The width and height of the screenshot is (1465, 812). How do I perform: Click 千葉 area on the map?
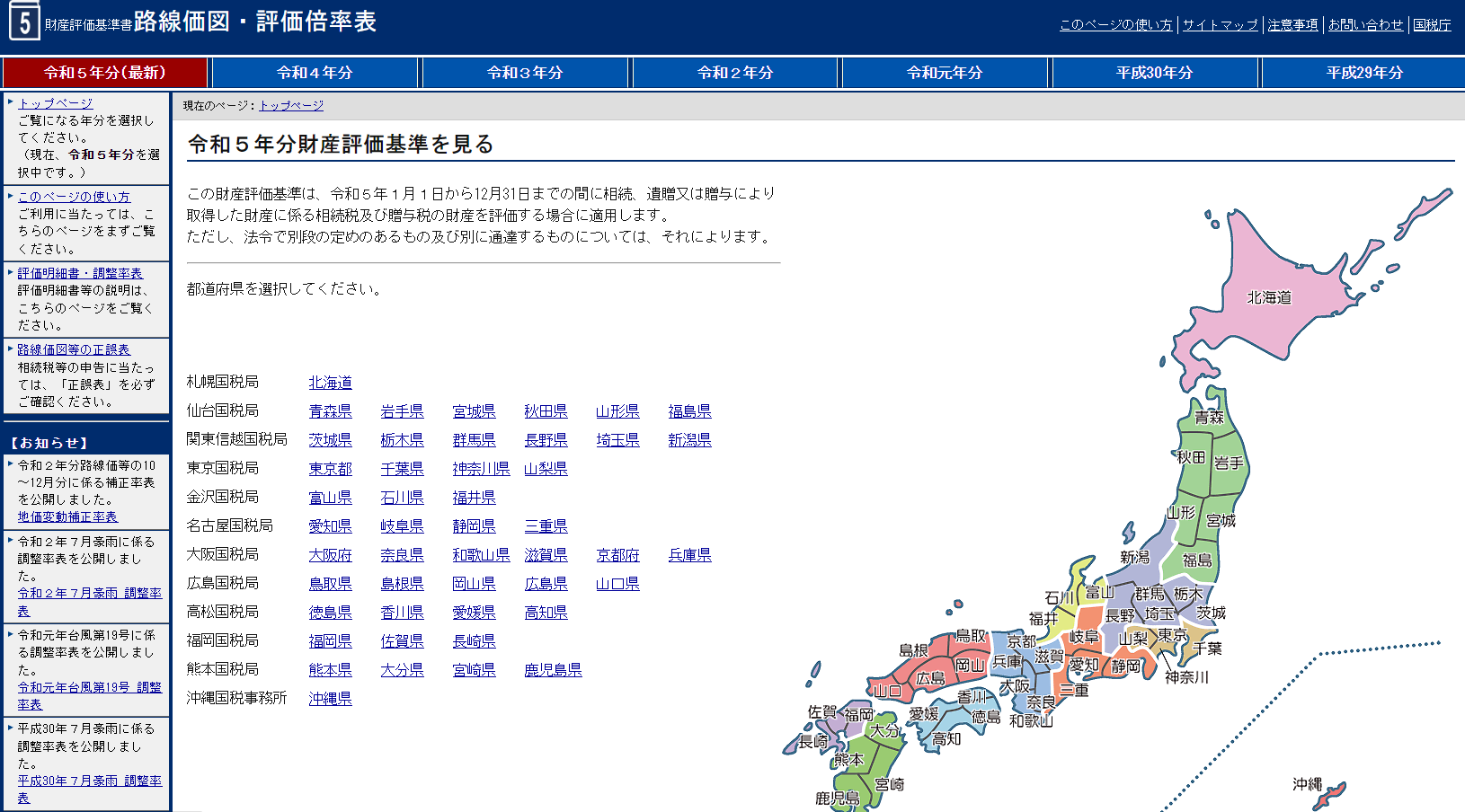(x=1207, y=649)
